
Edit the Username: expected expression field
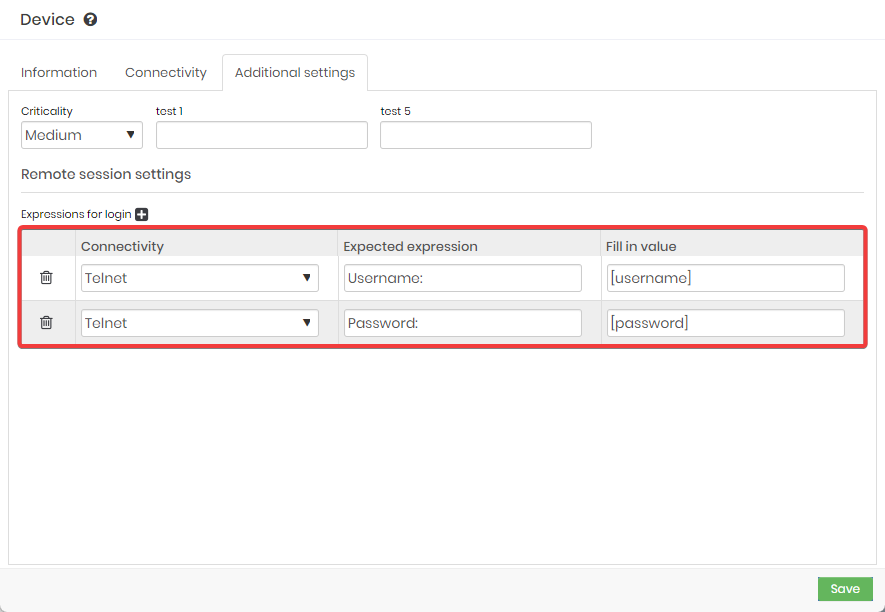(x=463, y=278)
